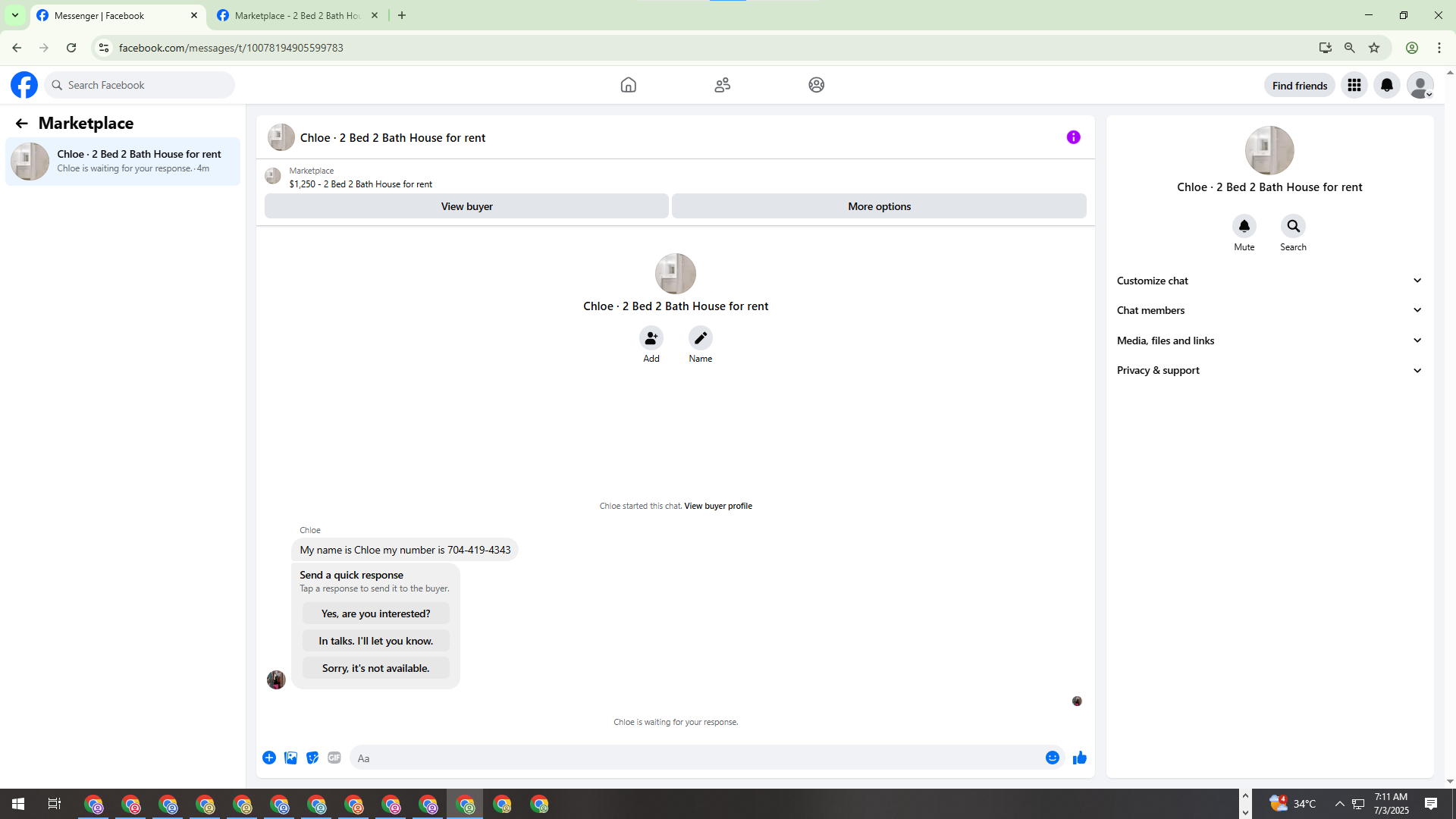
Task: Click the GIF chooser icon
Action: pyautogui.click(x=334, y=758)
